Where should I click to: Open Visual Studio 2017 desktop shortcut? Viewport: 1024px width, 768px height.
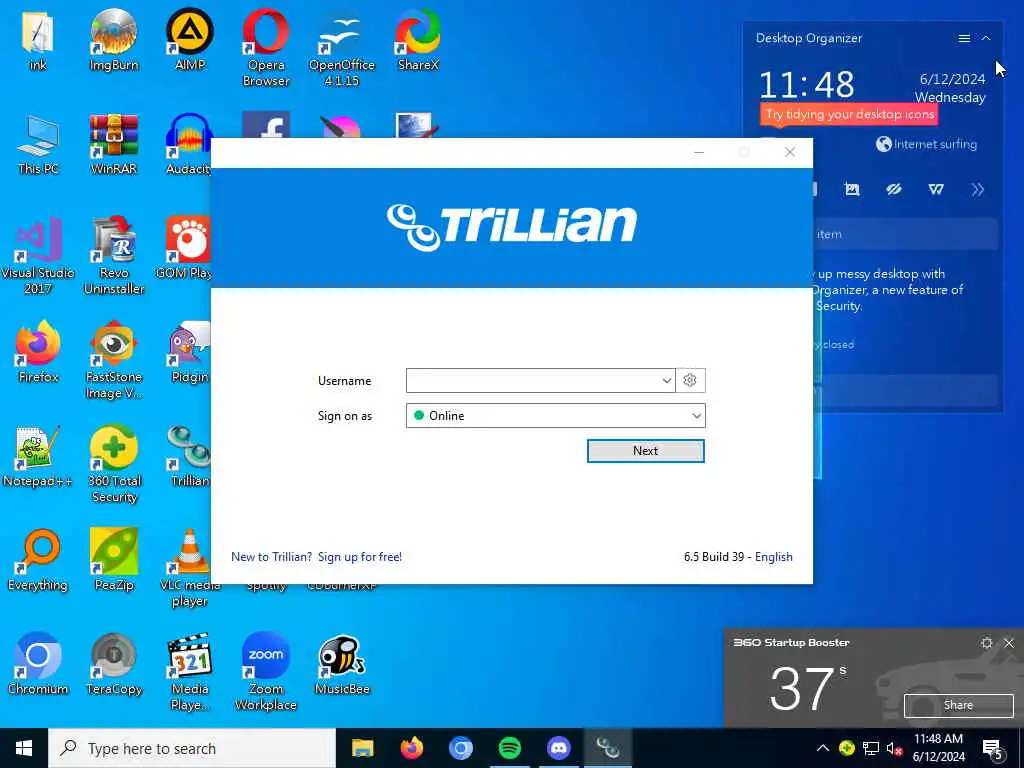tap(38, 256)
